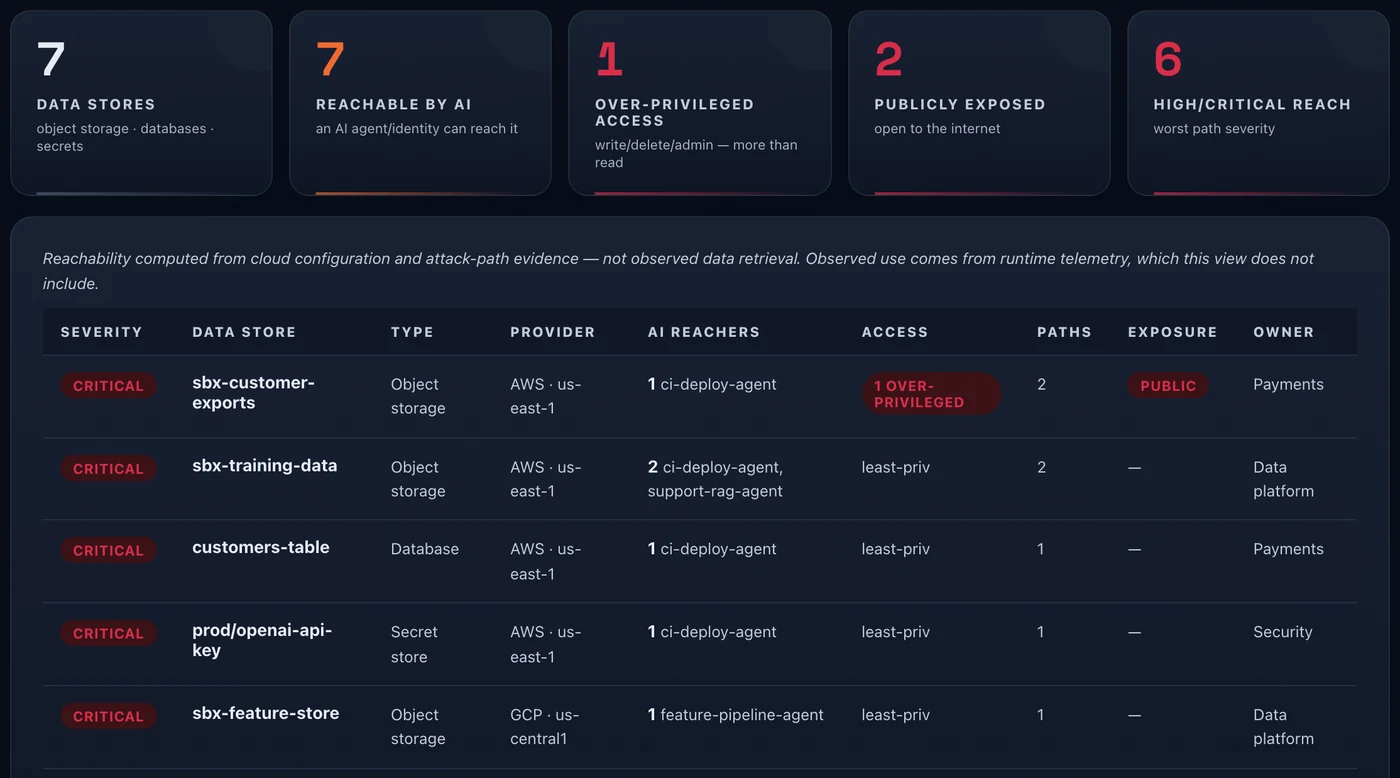Click the Public exposure badge
The height and width of the screenshot is (778, 1400).
click(1168, 386)
